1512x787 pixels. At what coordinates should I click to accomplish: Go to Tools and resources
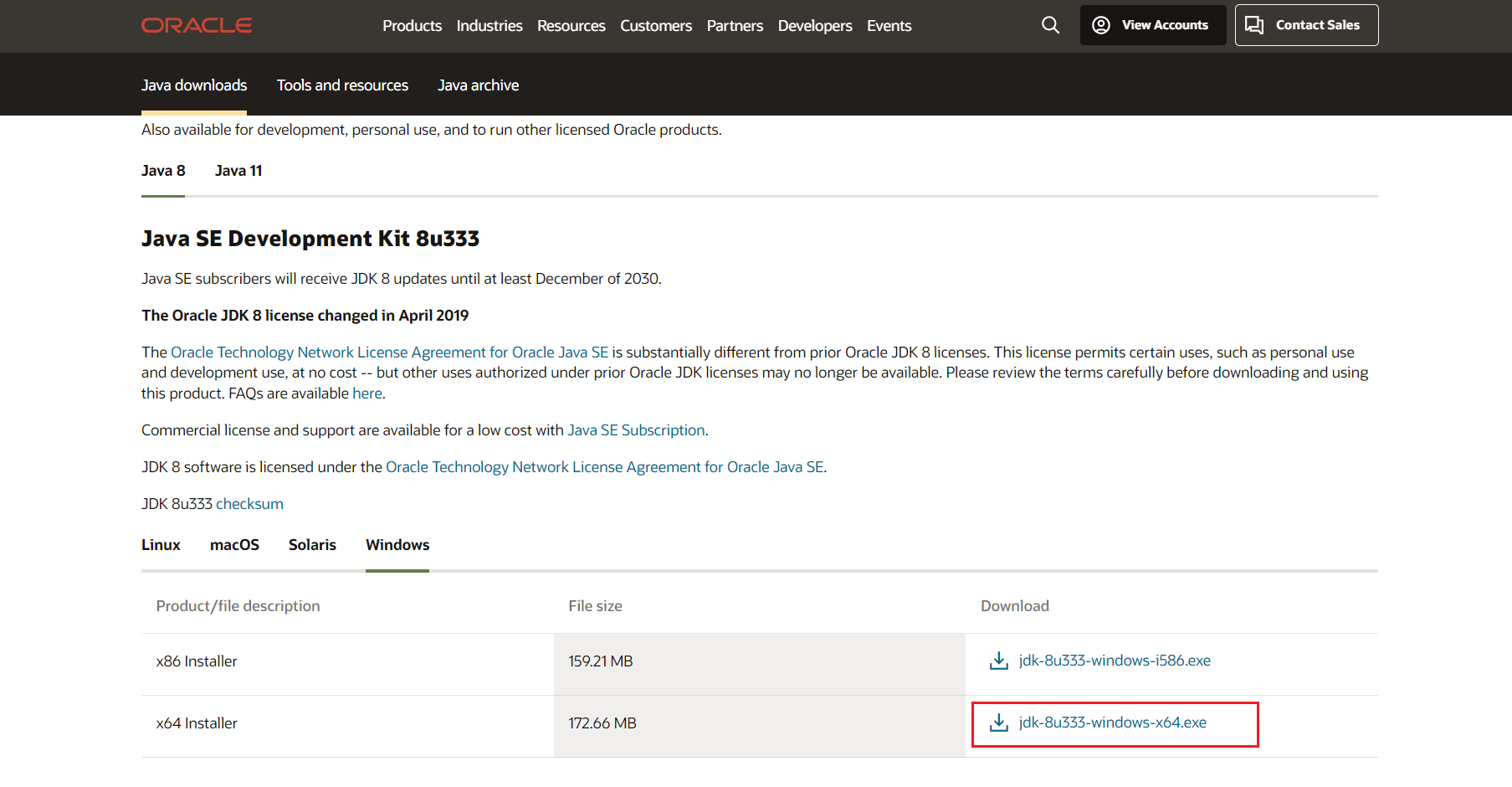(342, 85)
